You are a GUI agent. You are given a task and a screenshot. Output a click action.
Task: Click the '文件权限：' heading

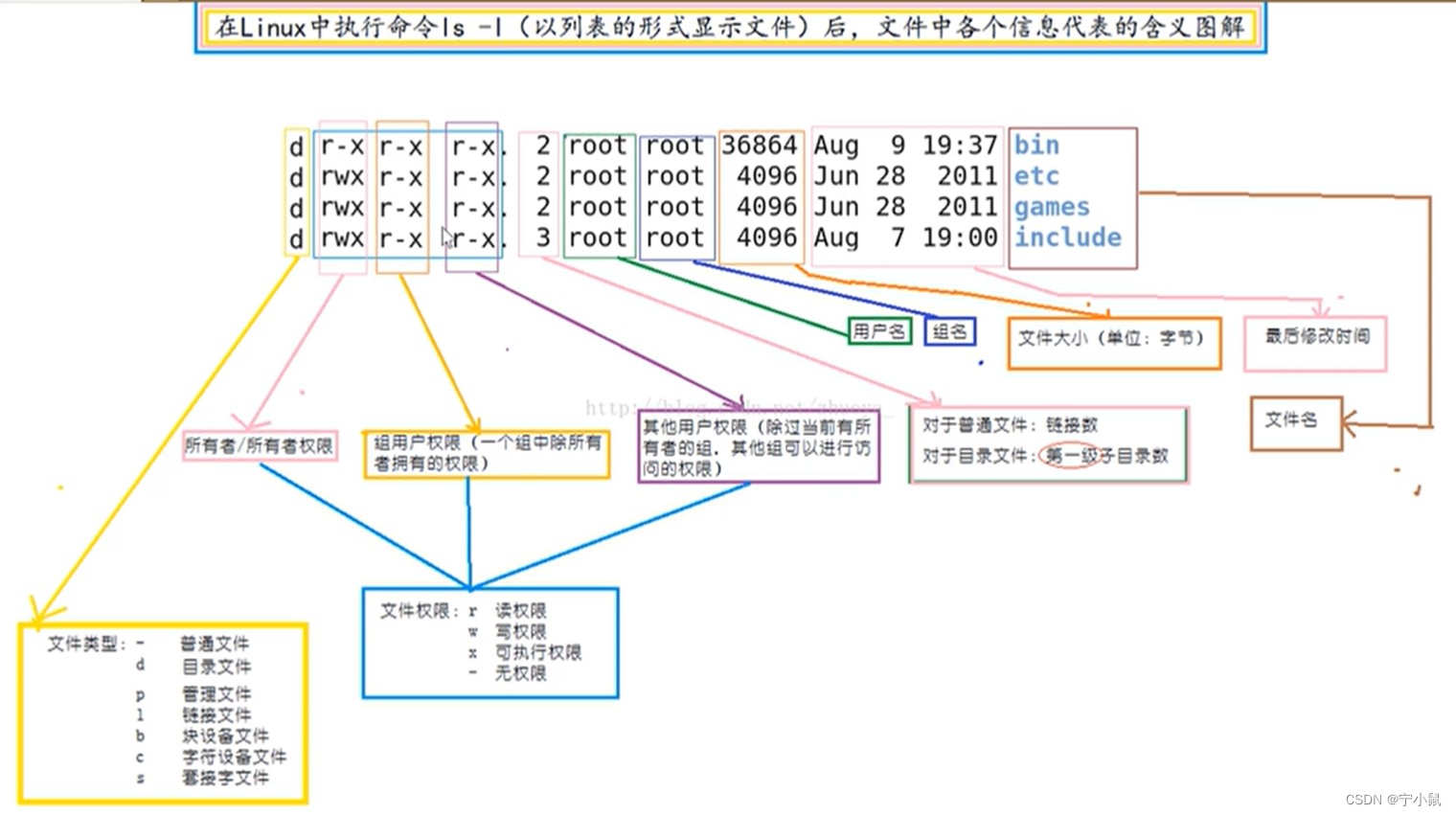(x=421, y=610)
